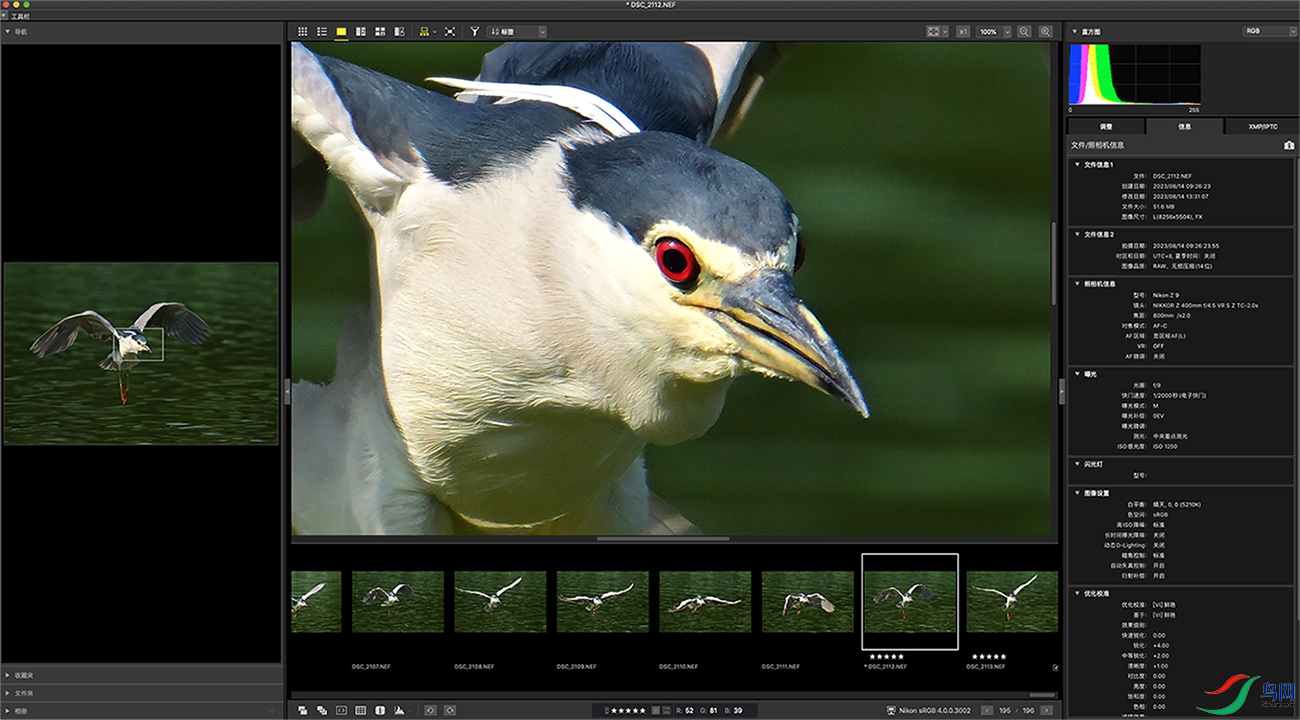Select the DSC_2110.NEF thumbnail

705,602
